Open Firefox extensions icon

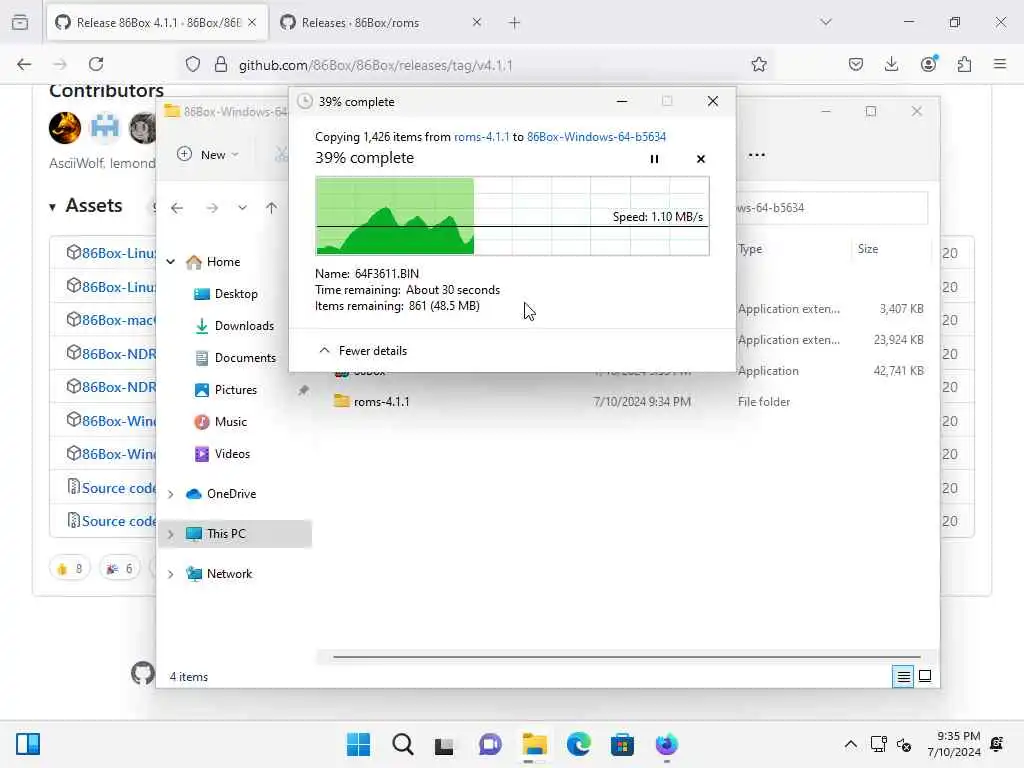click(x=965, y=65)
